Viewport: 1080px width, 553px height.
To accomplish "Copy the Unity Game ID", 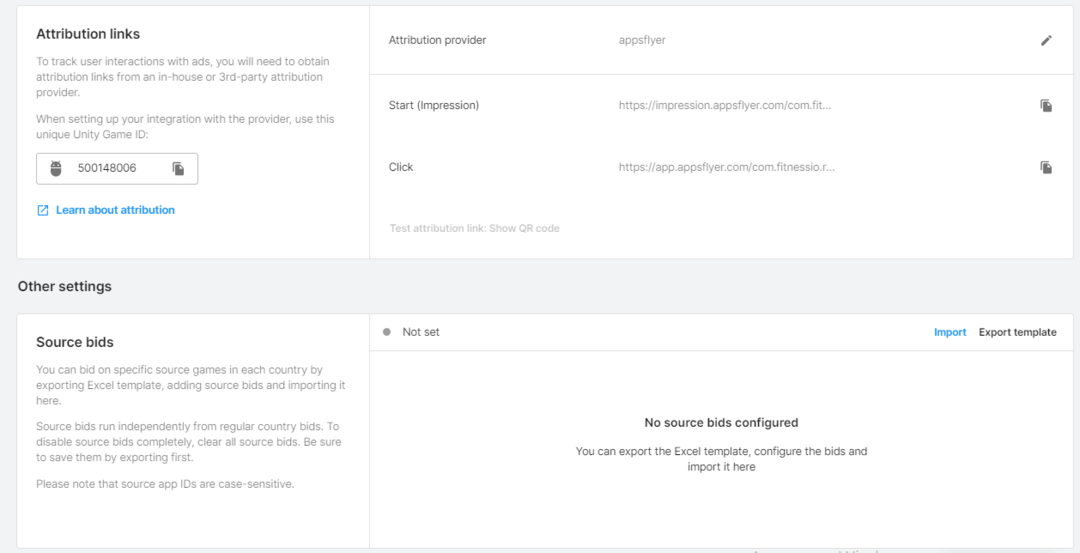I will 178,169.
